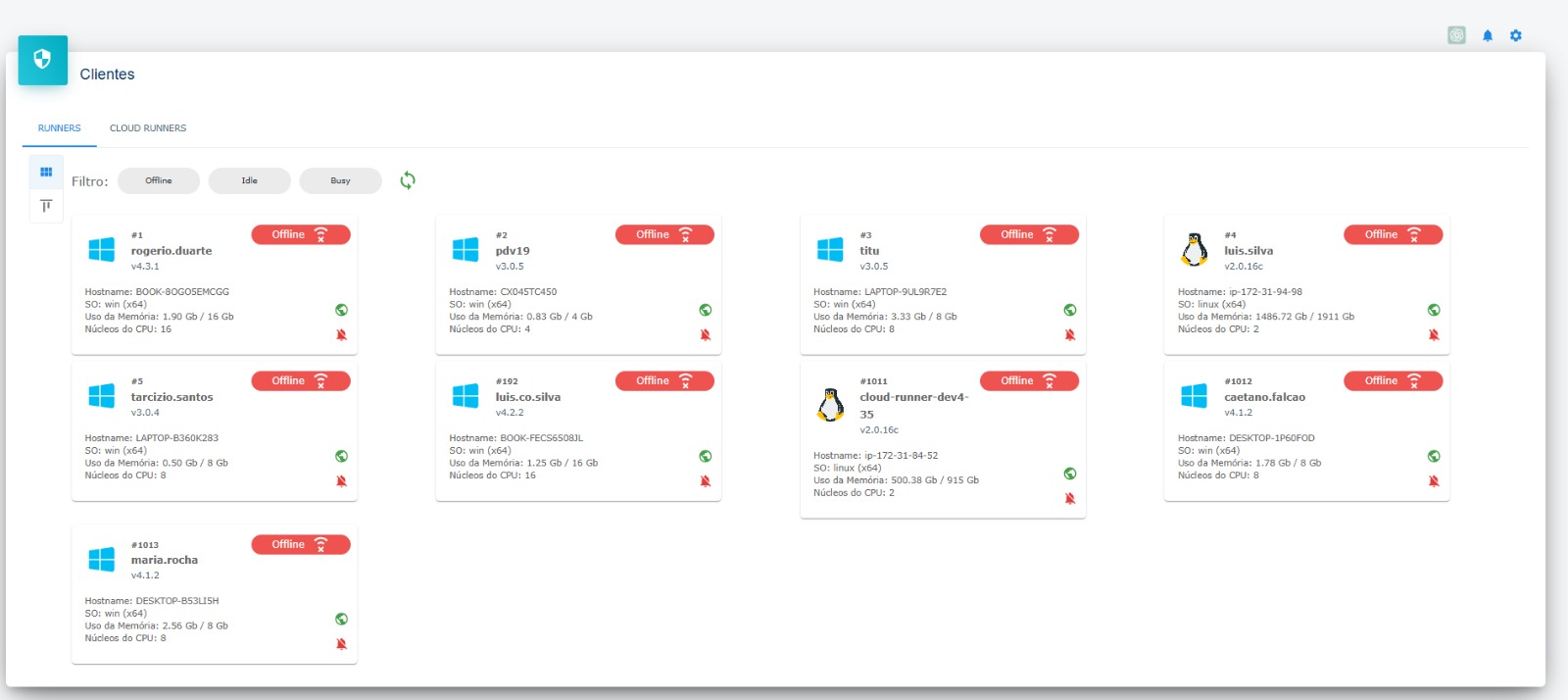This screenshot has height=700, width=1568.
Task: Click Windows logo on maria.rocha card
Action: (x=102, y=560)
